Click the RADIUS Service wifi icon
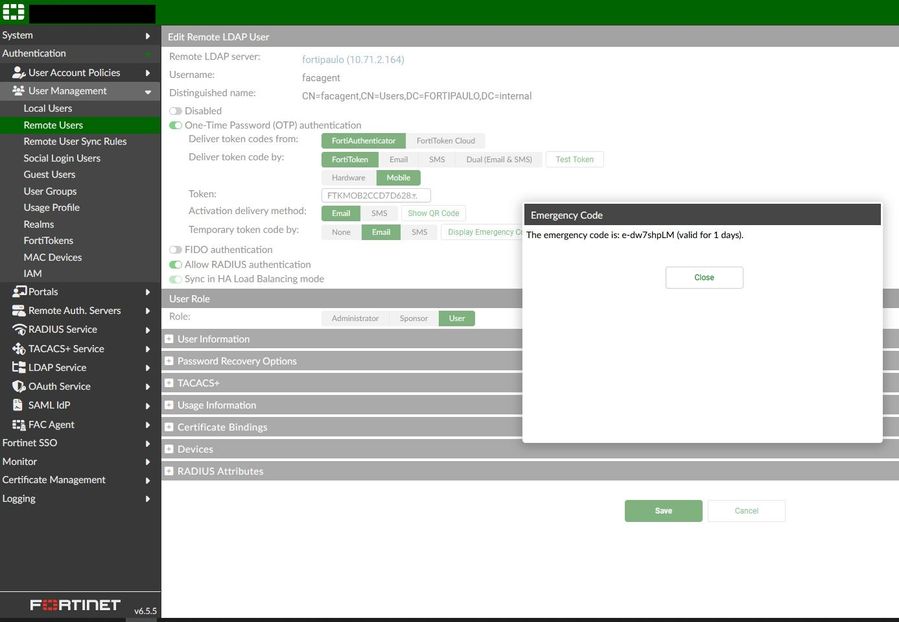 pyautogui.click(x=19, y=329)
